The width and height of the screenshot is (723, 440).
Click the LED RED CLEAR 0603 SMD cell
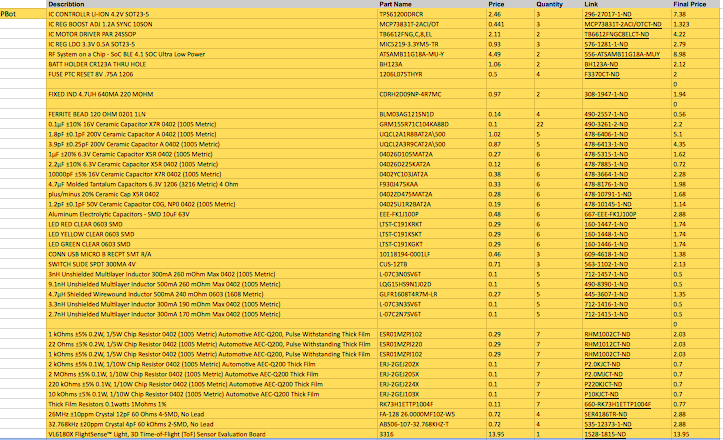(x=212, y=224)
